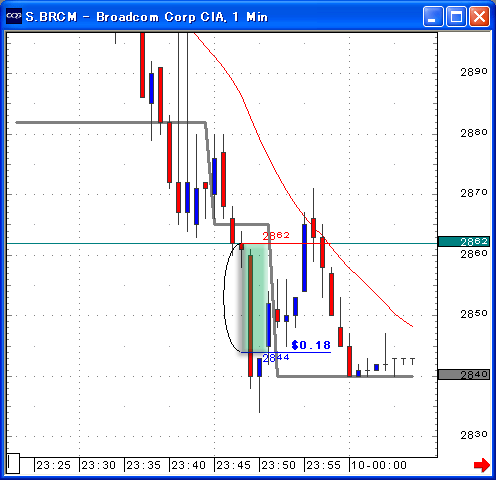The image size is (496, 480).
Task: Click the $0.18 profit annotation
Action: pyautogui.click(x=311, y=345)
